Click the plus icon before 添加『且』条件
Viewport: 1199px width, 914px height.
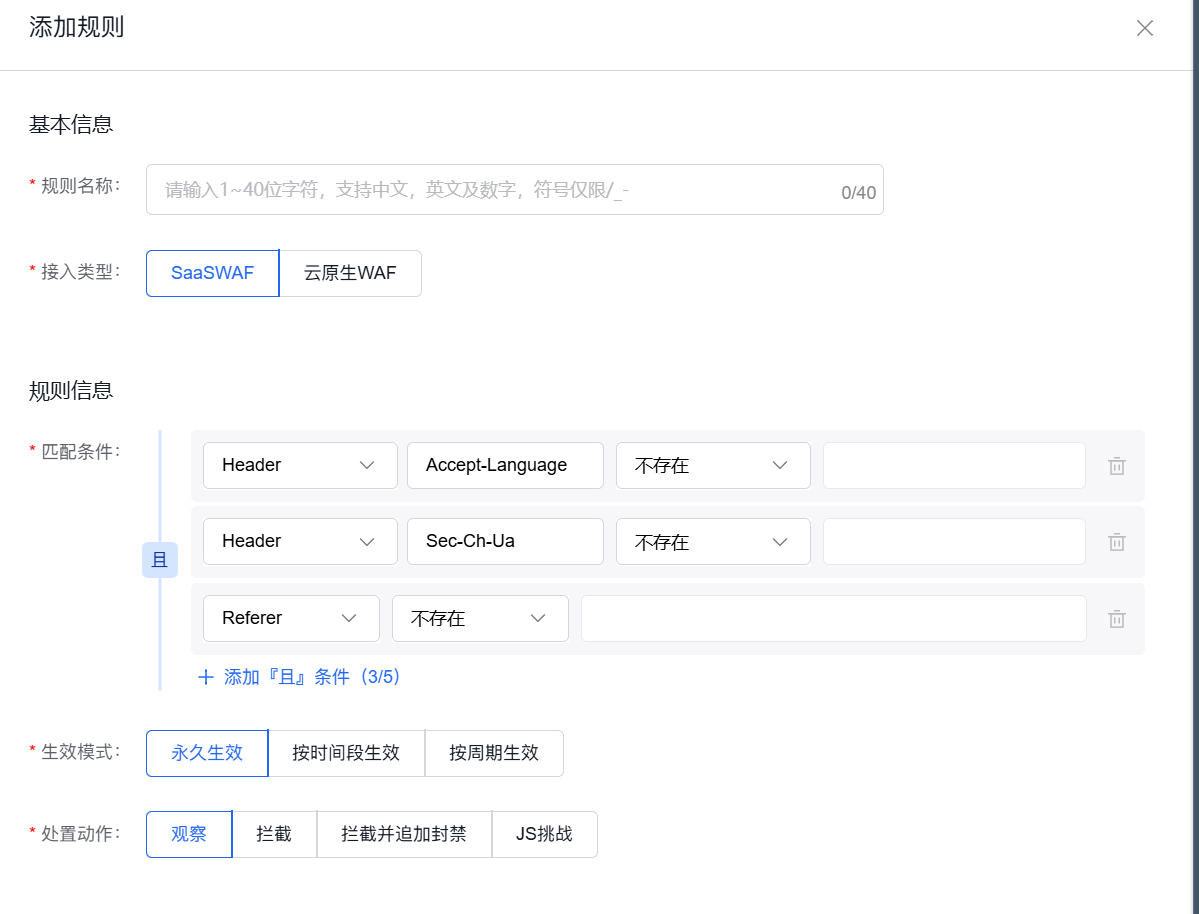(205, 677)
